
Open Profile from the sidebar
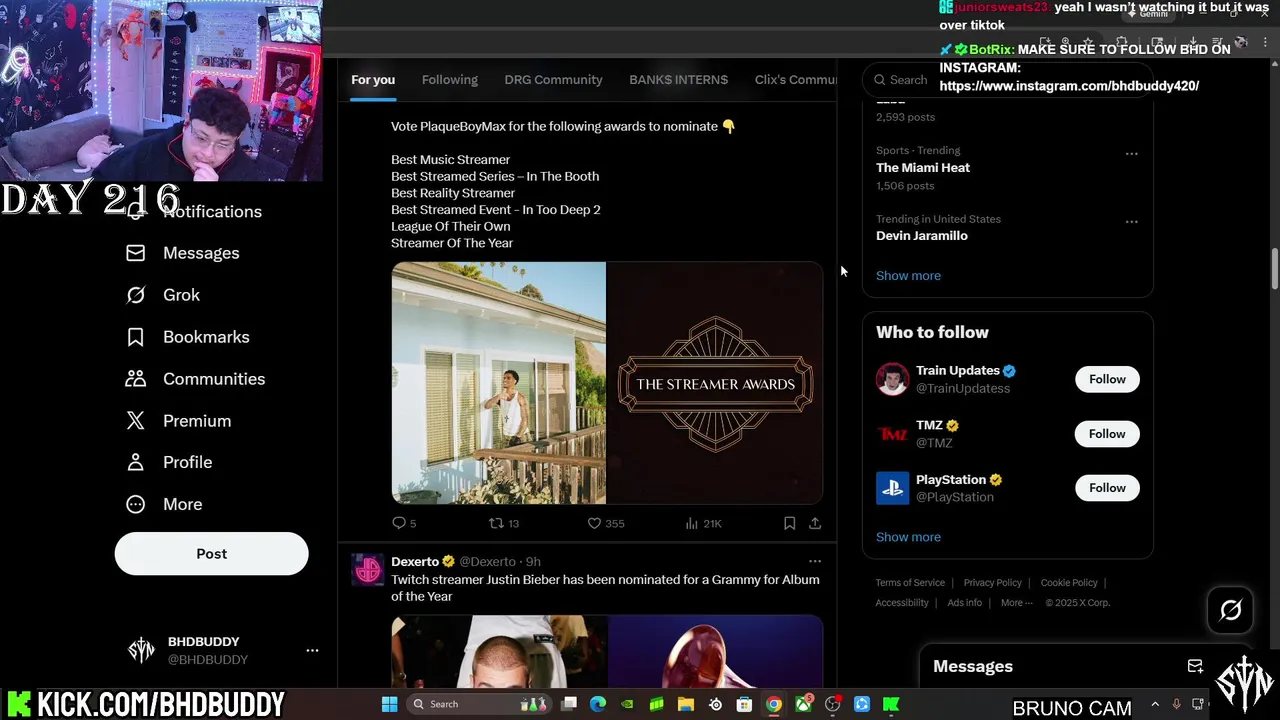169,462
